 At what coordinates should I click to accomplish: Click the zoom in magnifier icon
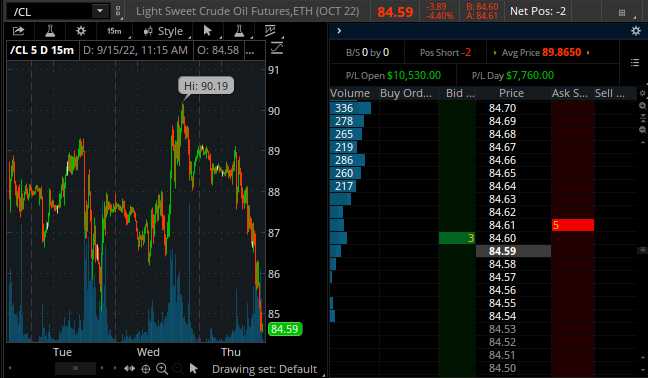pyautogui.click(x=162, y=368)
